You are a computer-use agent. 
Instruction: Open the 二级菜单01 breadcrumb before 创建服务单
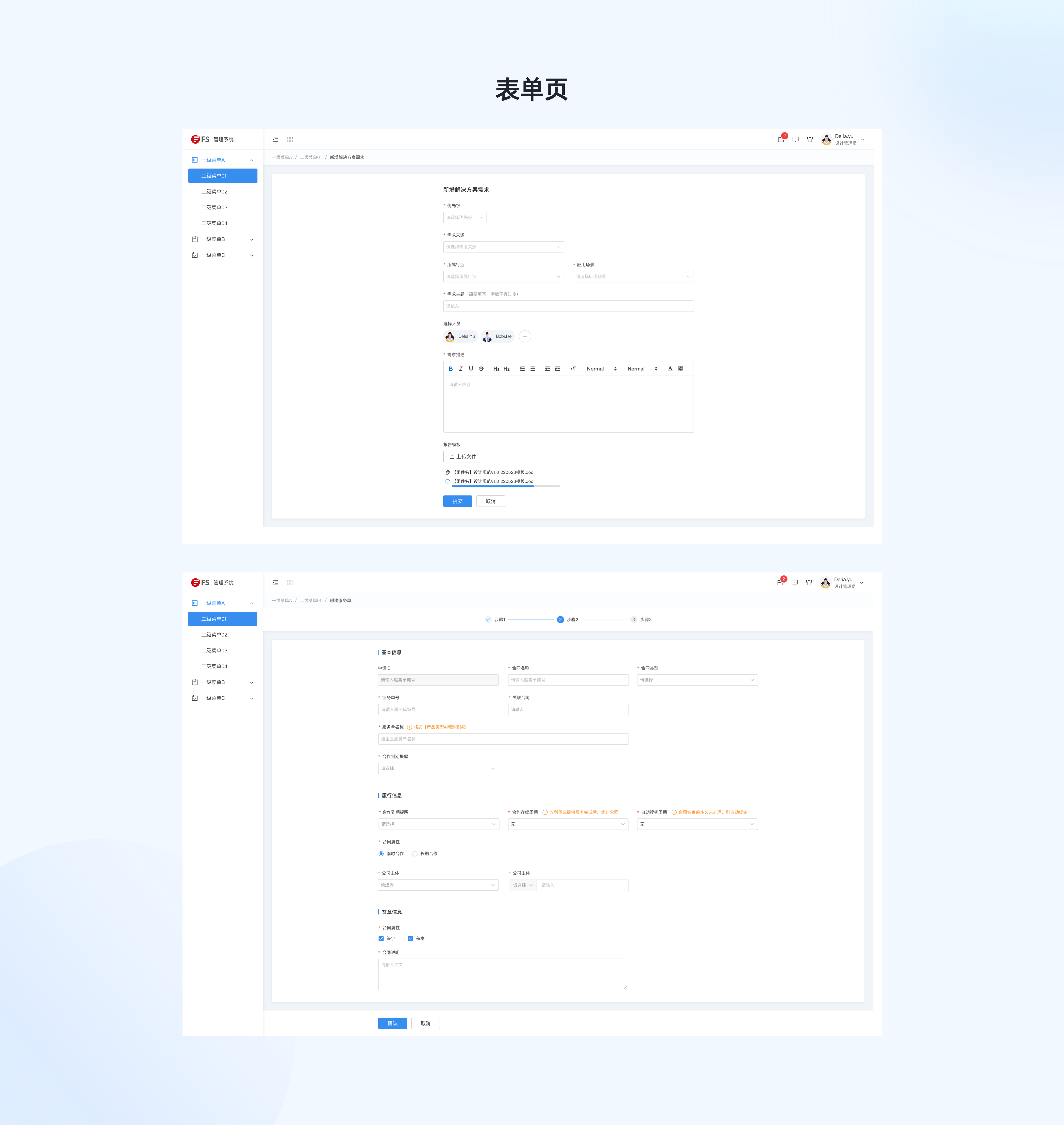311,601
